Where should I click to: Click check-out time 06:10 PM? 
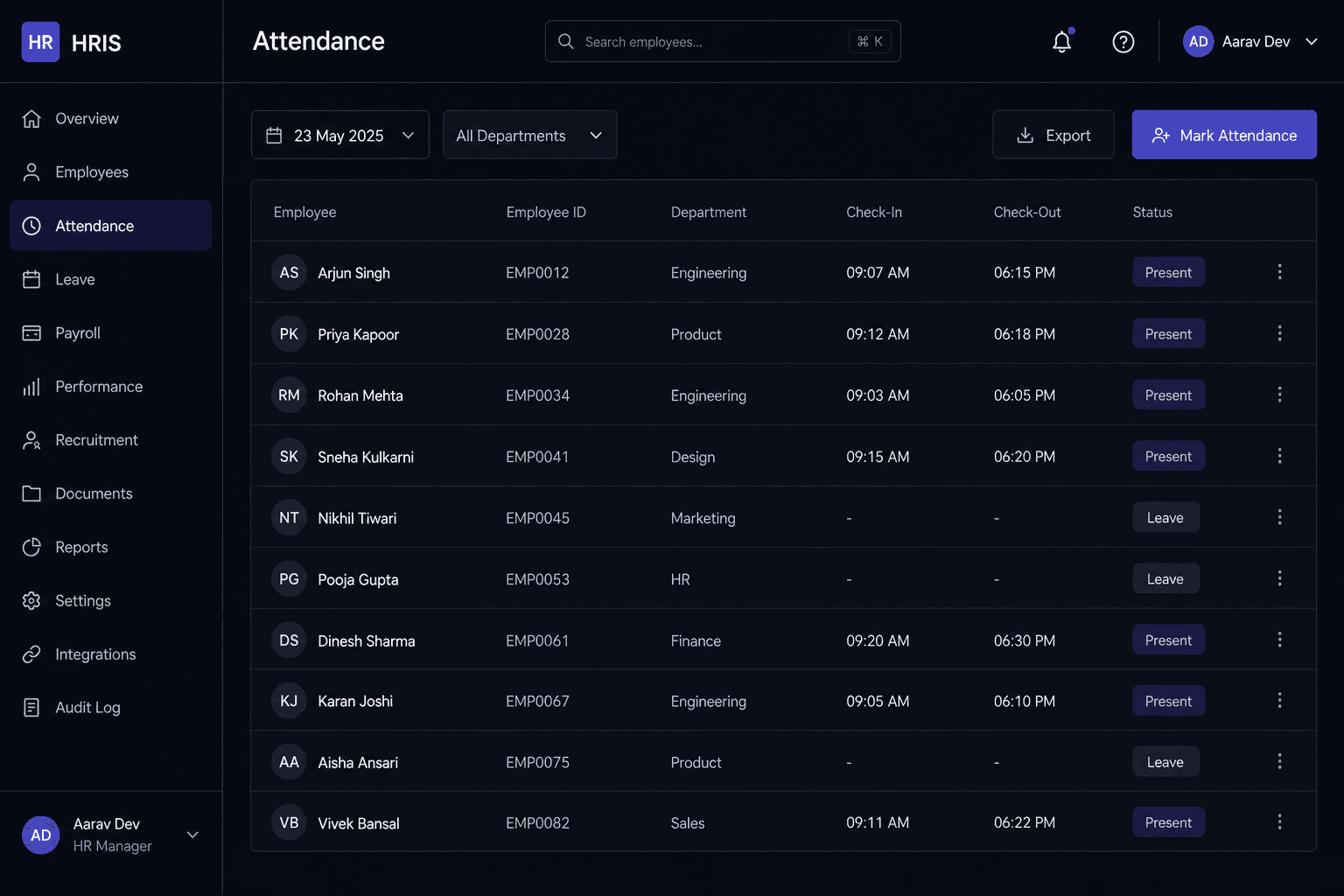[1025, 702]
